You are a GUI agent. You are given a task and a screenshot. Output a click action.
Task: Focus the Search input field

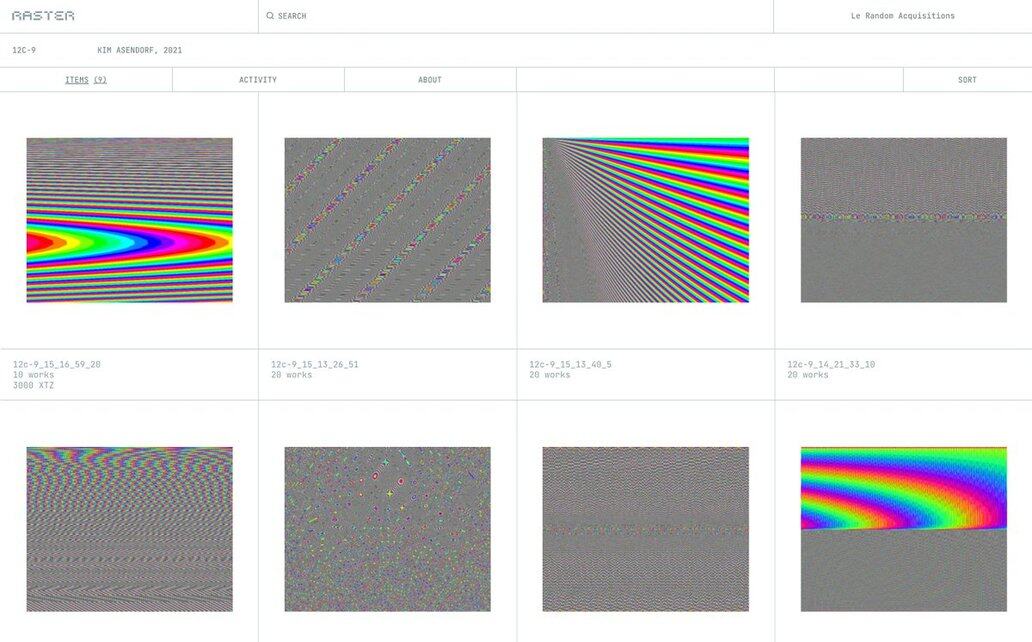500,16
